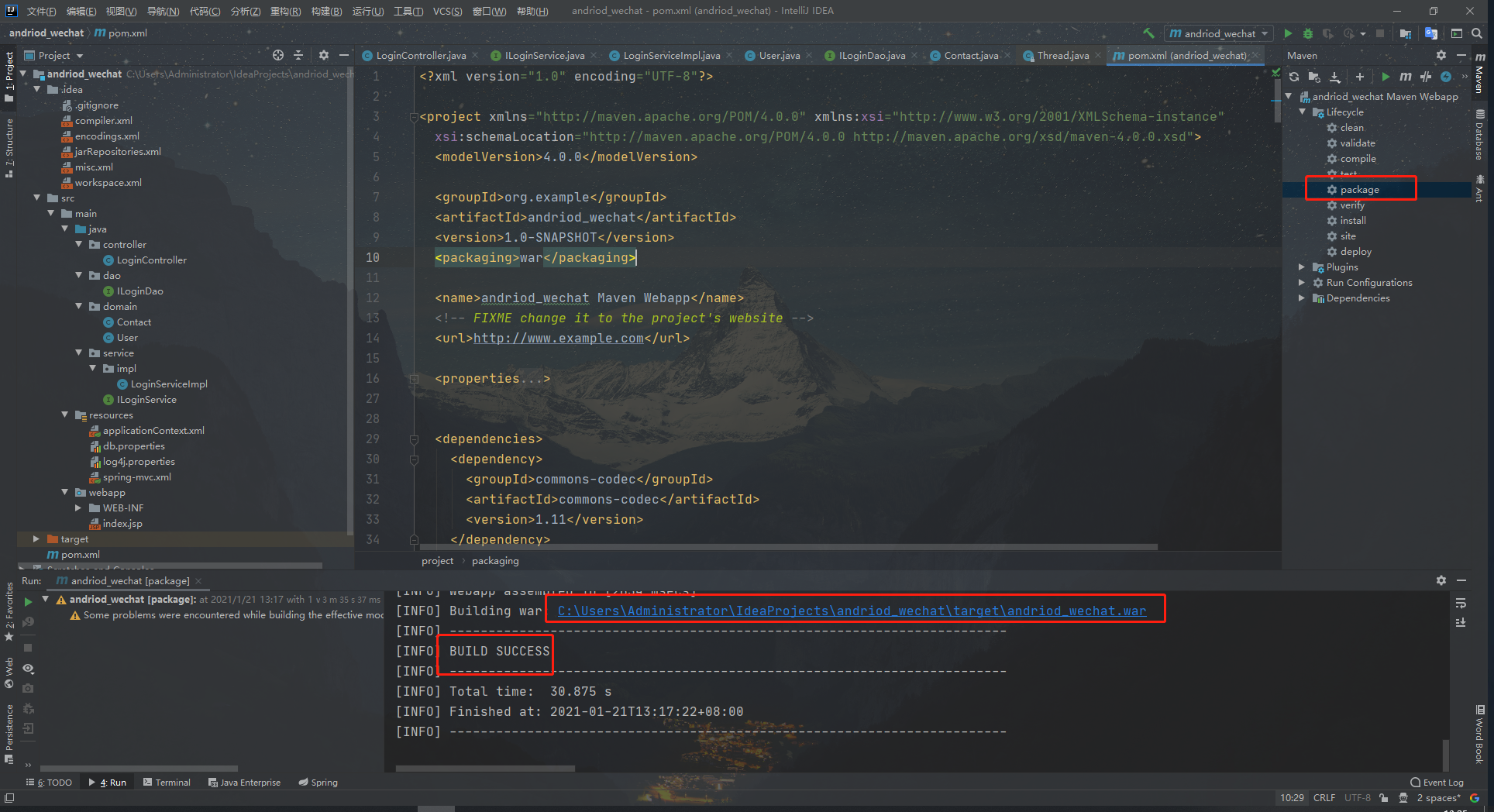Open the Spring tool window tab

(x=318, y=783)
